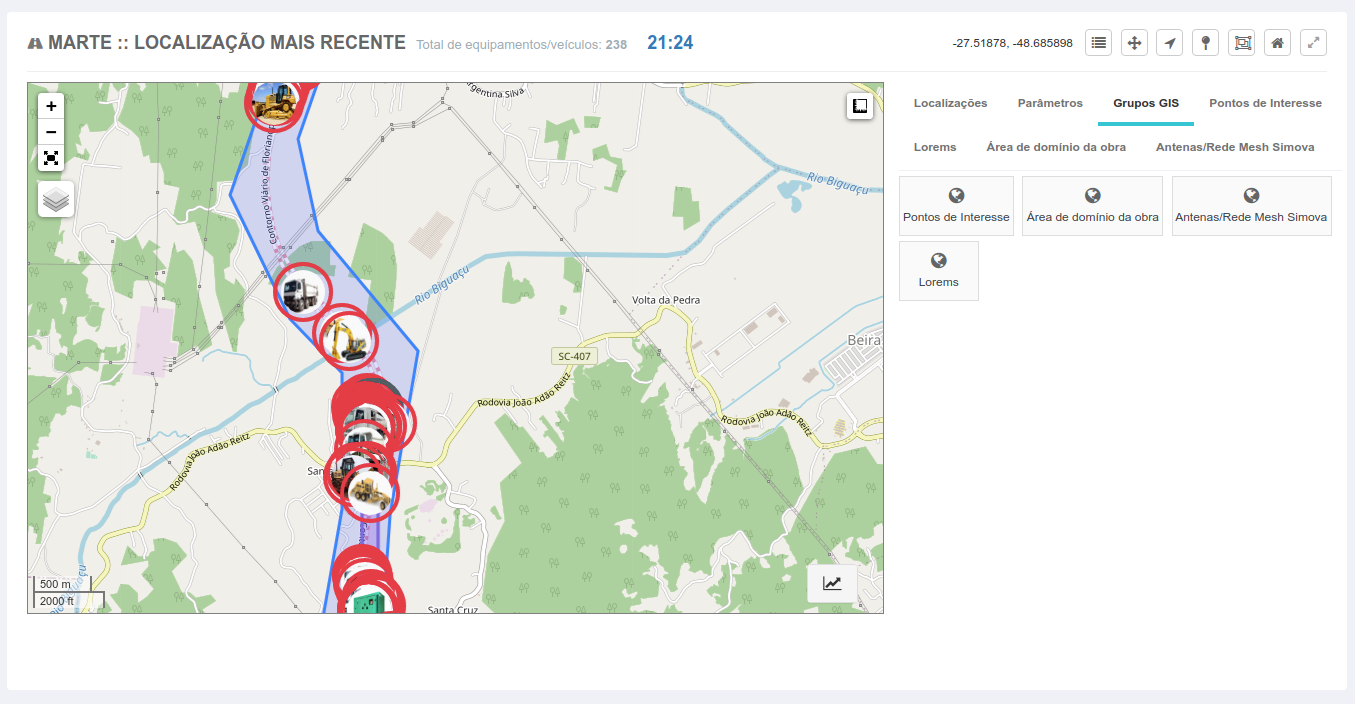Screen dimensions: 1355x704
Task: Click the Lorems group button
Action: (938, 271)
